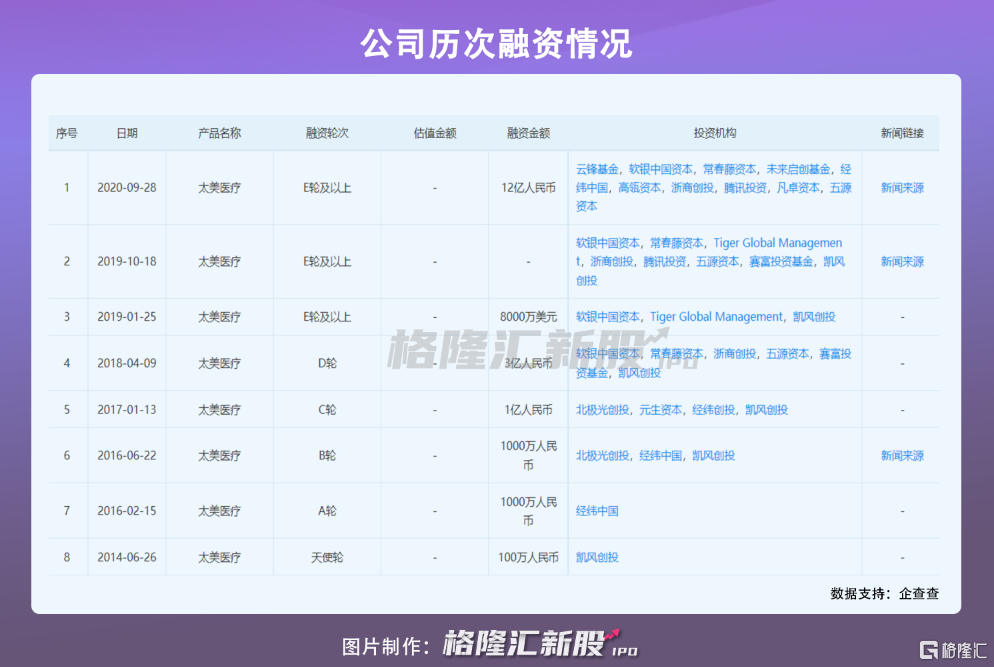Click 腾讯投资 in the 2020-09-28 row
994x667 pixels.
pyautogui.click(x=745, y=188)
